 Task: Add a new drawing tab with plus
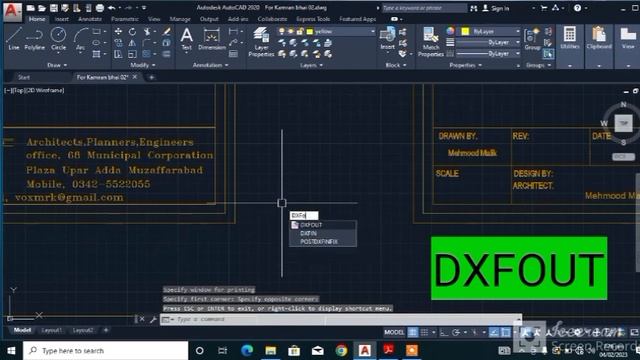(151, 77)
